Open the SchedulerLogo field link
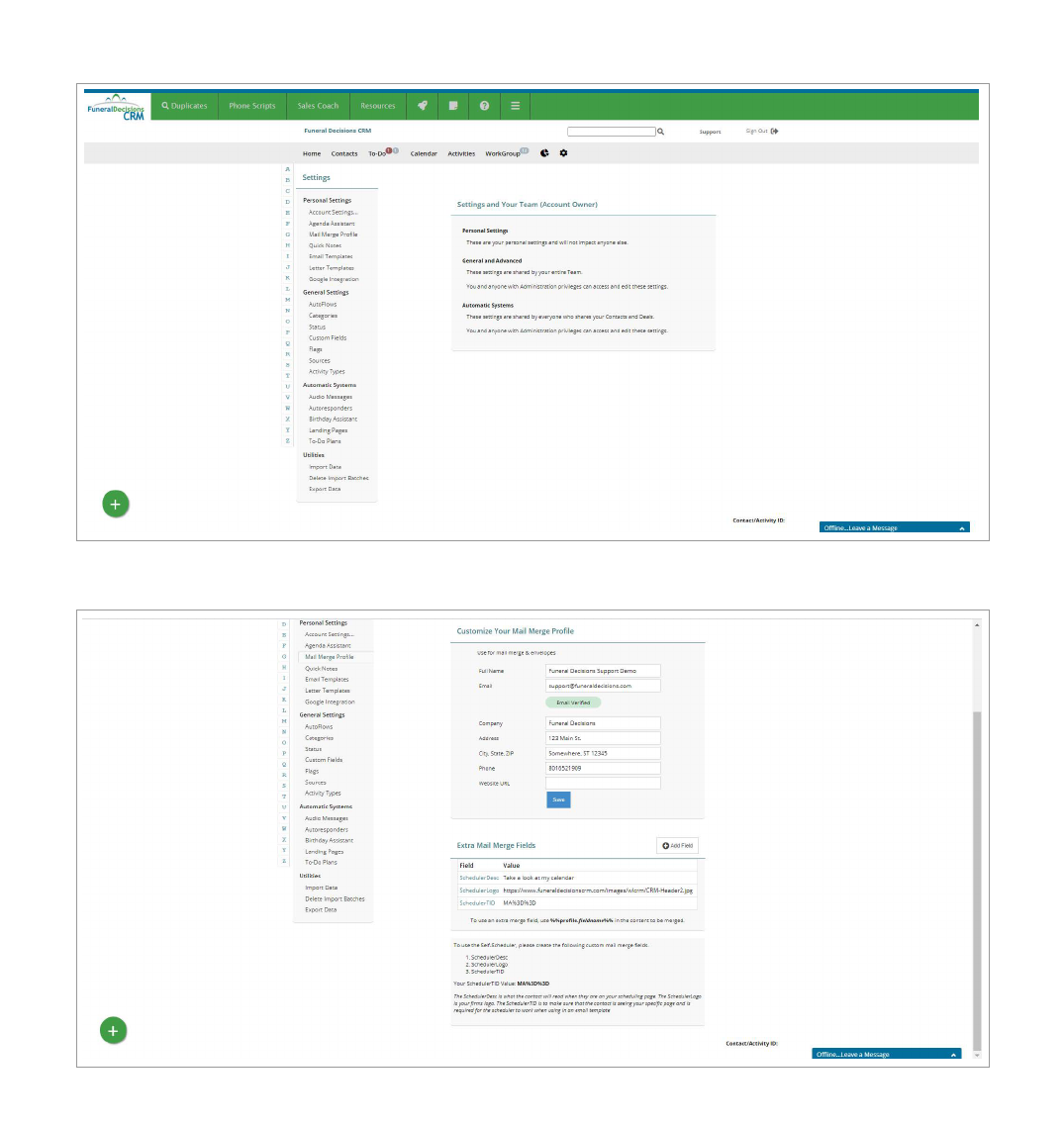 point(478,891)
